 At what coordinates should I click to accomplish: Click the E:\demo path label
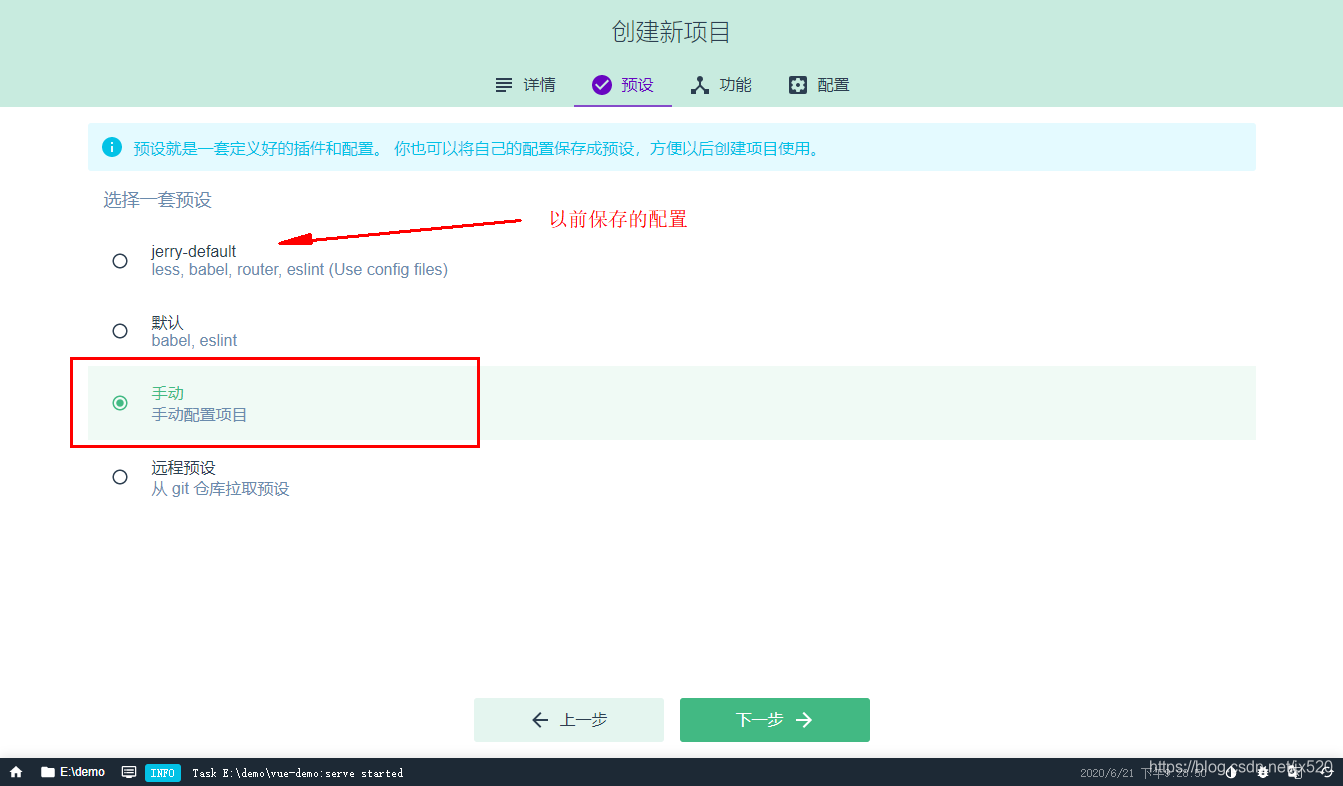82,772
